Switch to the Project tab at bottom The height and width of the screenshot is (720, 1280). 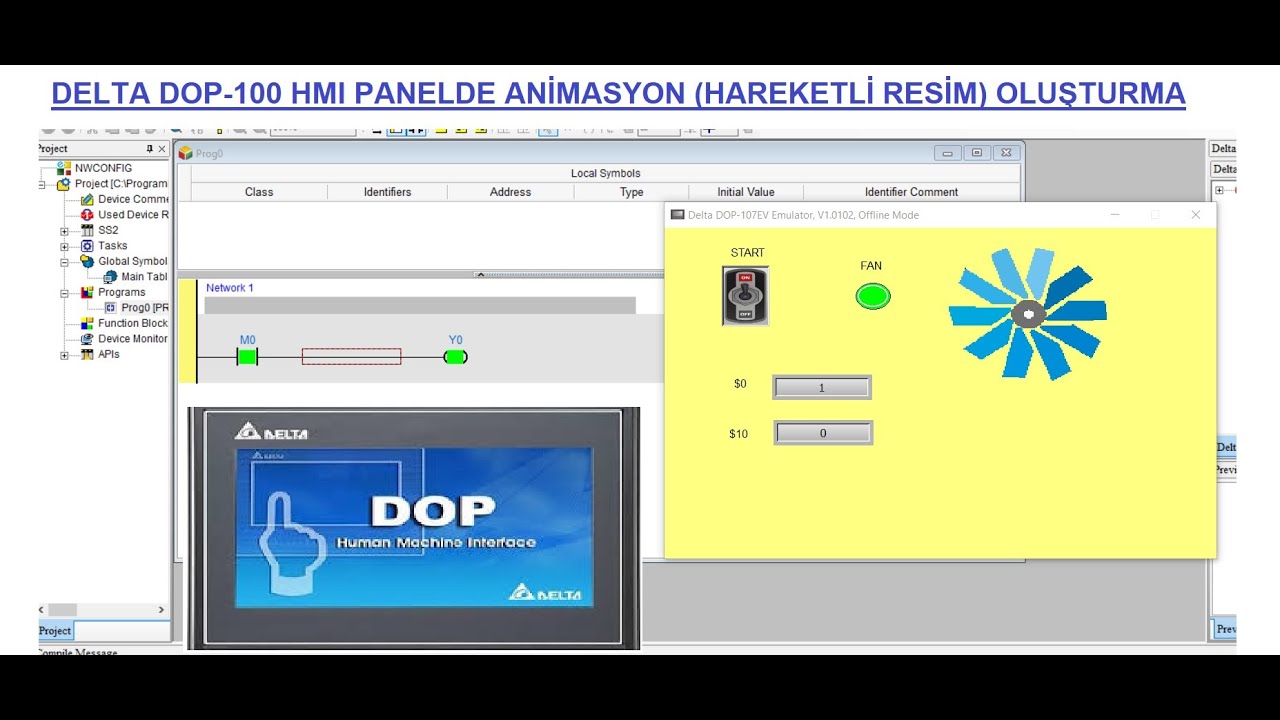pyautogui.click(x=55, y=631)
